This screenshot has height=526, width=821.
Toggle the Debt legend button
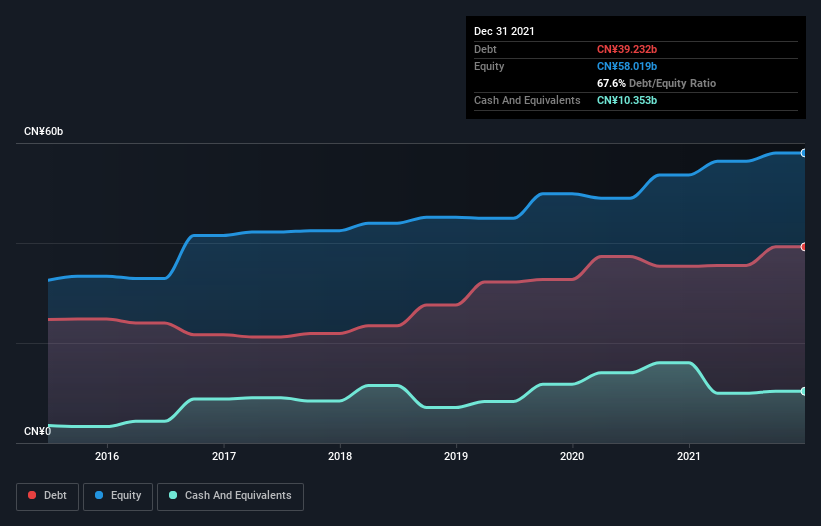click(47, 496)
